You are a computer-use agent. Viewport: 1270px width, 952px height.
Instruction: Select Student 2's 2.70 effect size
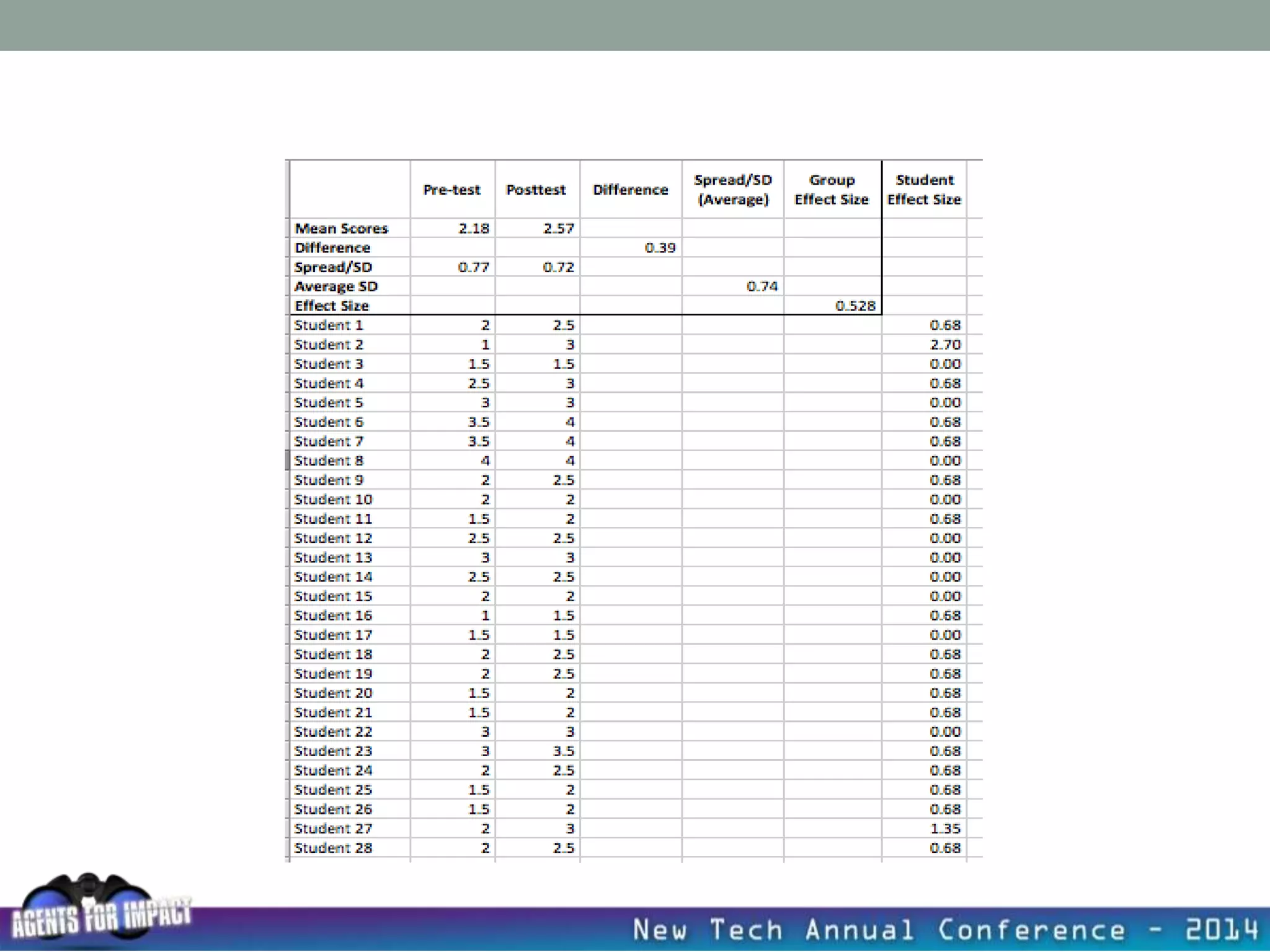[944, 345]
